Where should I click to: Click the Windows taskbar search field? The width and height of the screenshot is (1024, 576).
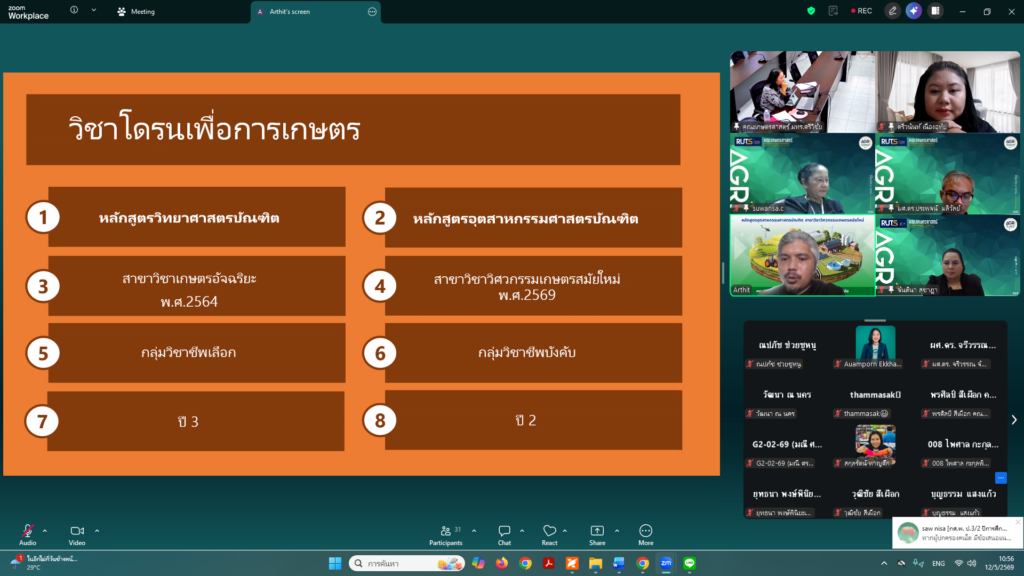coord(406,563)
